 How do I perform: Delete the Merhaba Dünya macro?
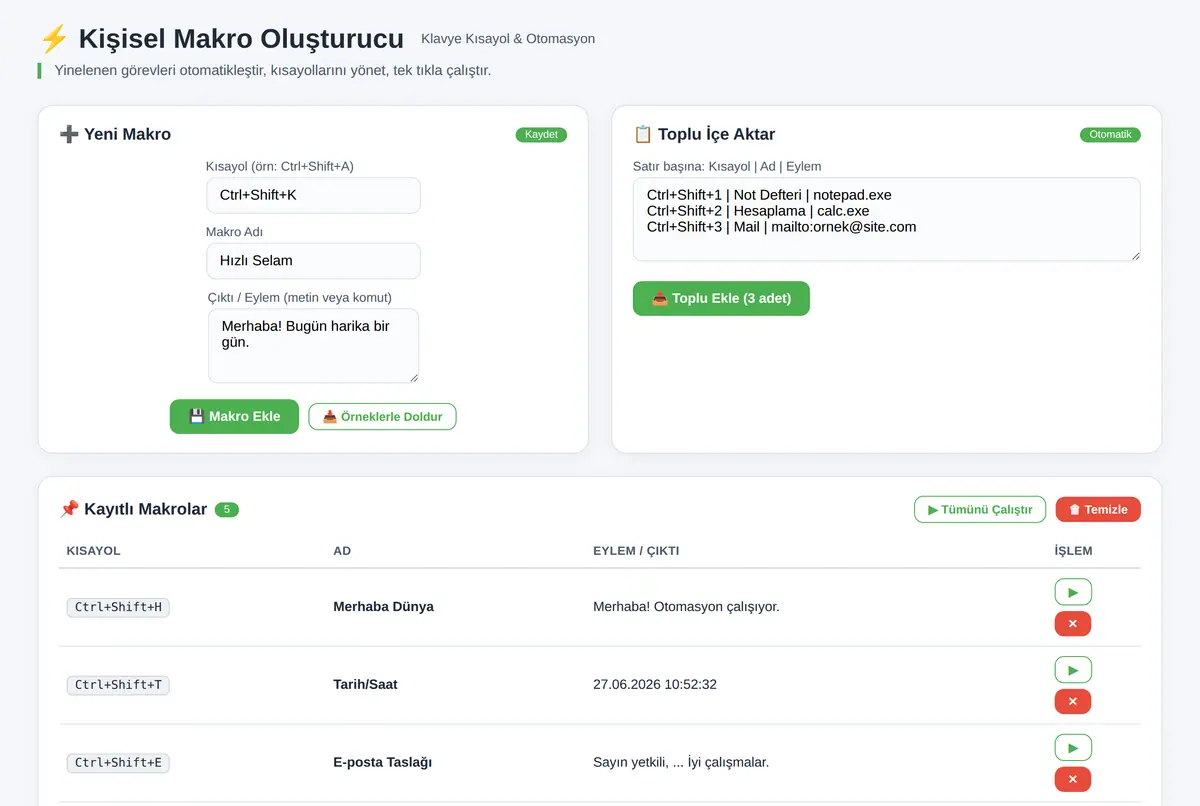(1073, 624)
